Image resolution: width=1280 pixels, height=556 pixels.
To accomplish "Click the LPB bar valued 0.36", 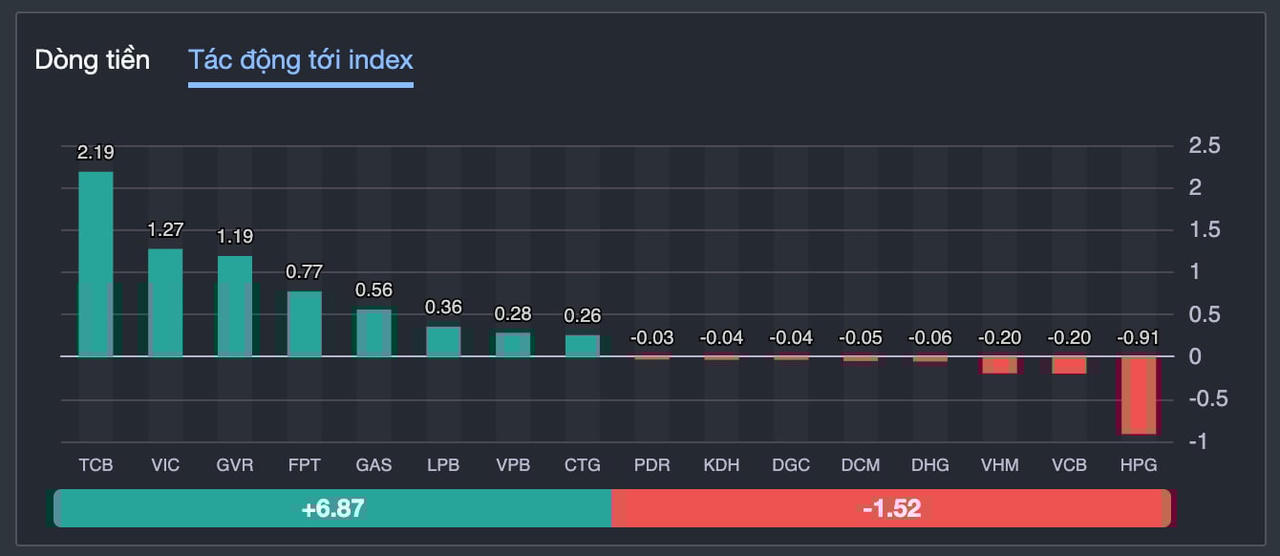I will (x=443, y=341).
